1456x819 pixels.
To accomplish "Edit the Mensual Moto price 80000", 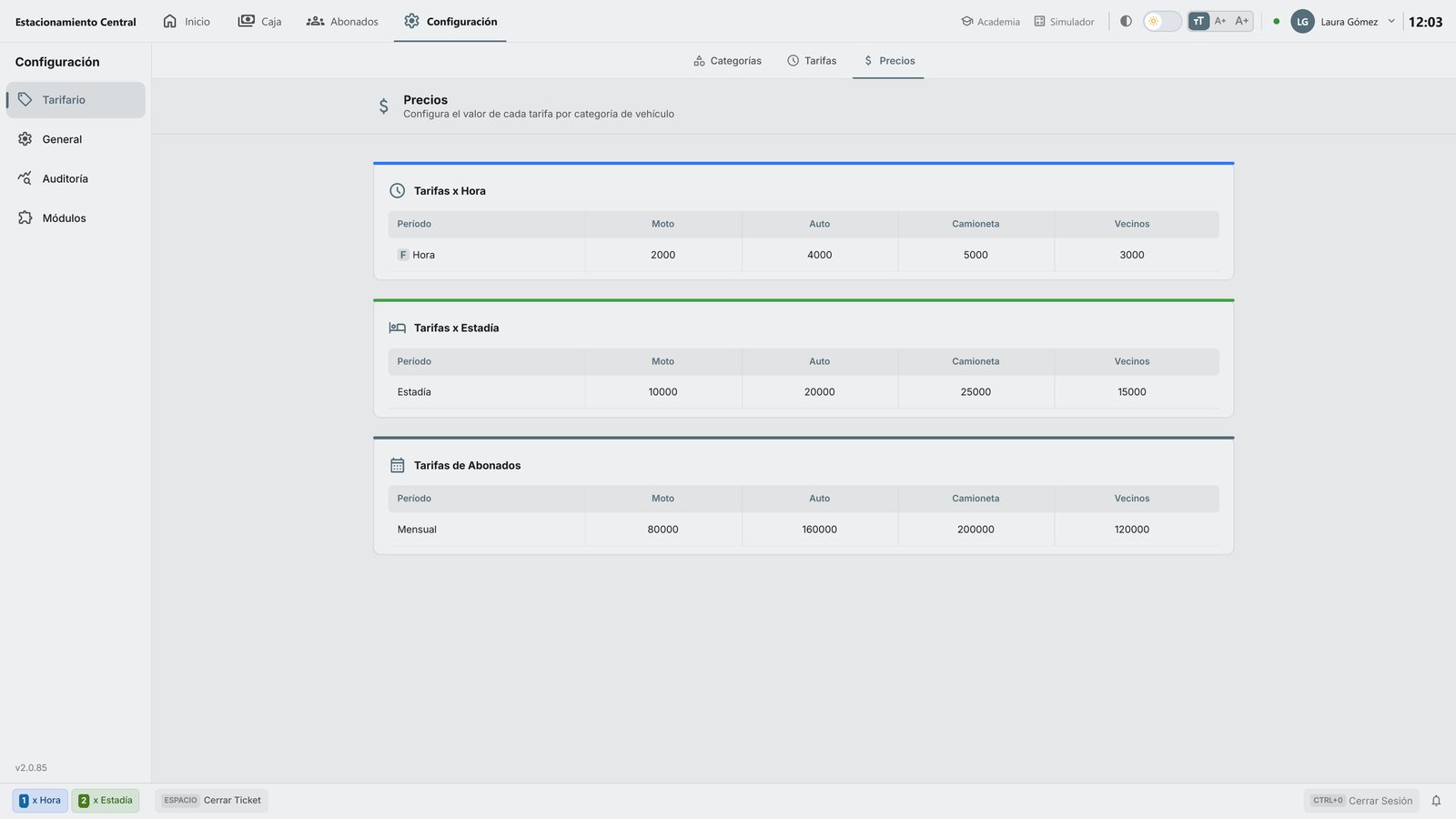I will click(663, 530).
